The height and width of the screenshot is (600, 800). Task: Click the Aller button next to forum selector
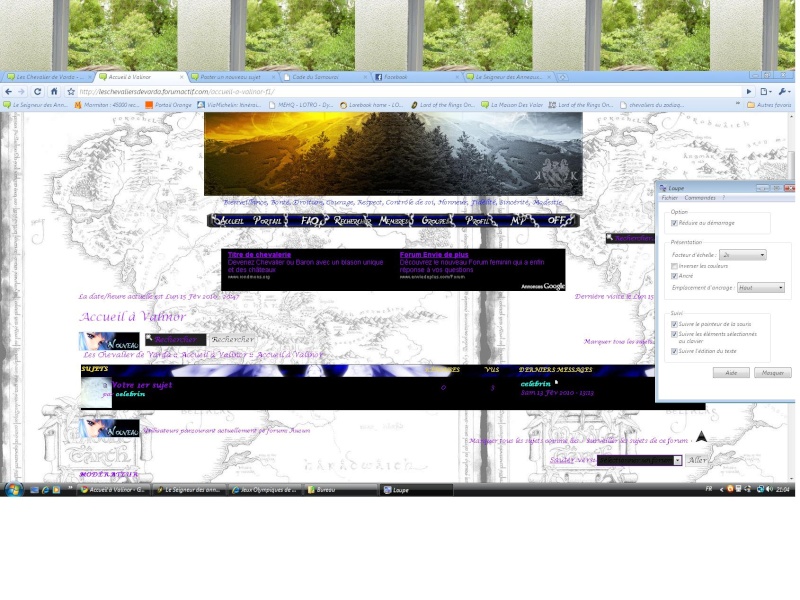click(697, 460)
